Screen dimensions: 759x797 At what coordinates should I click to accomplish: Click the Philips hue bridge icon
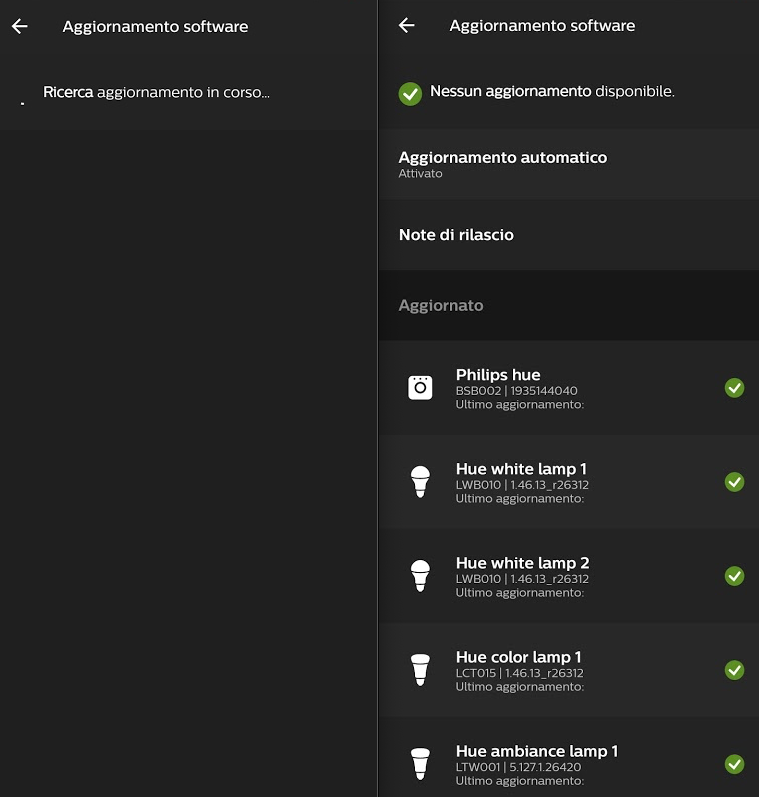pyautogui.click(x=421, y=387)
